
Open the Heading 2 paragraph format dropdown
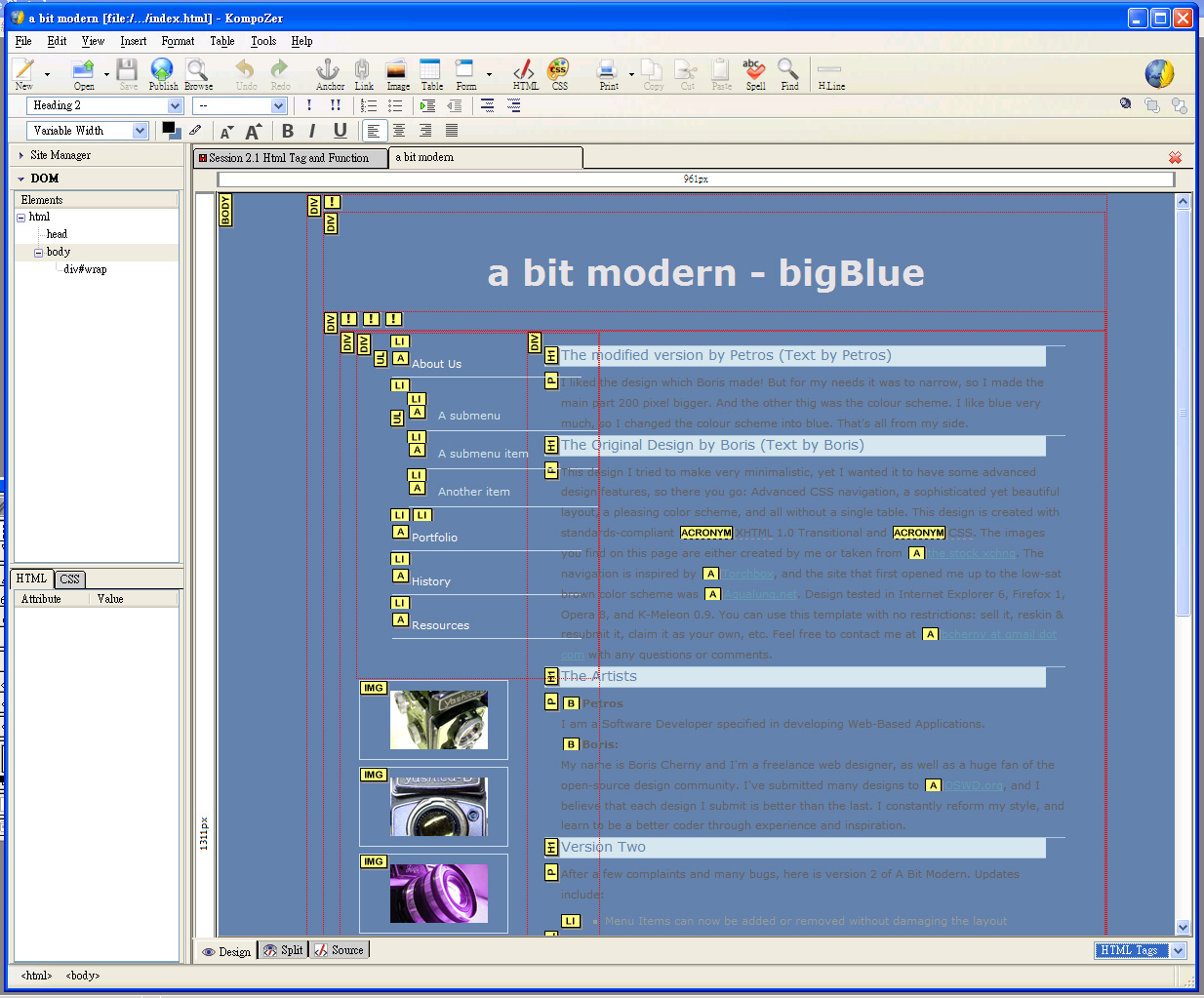point(105,105)
